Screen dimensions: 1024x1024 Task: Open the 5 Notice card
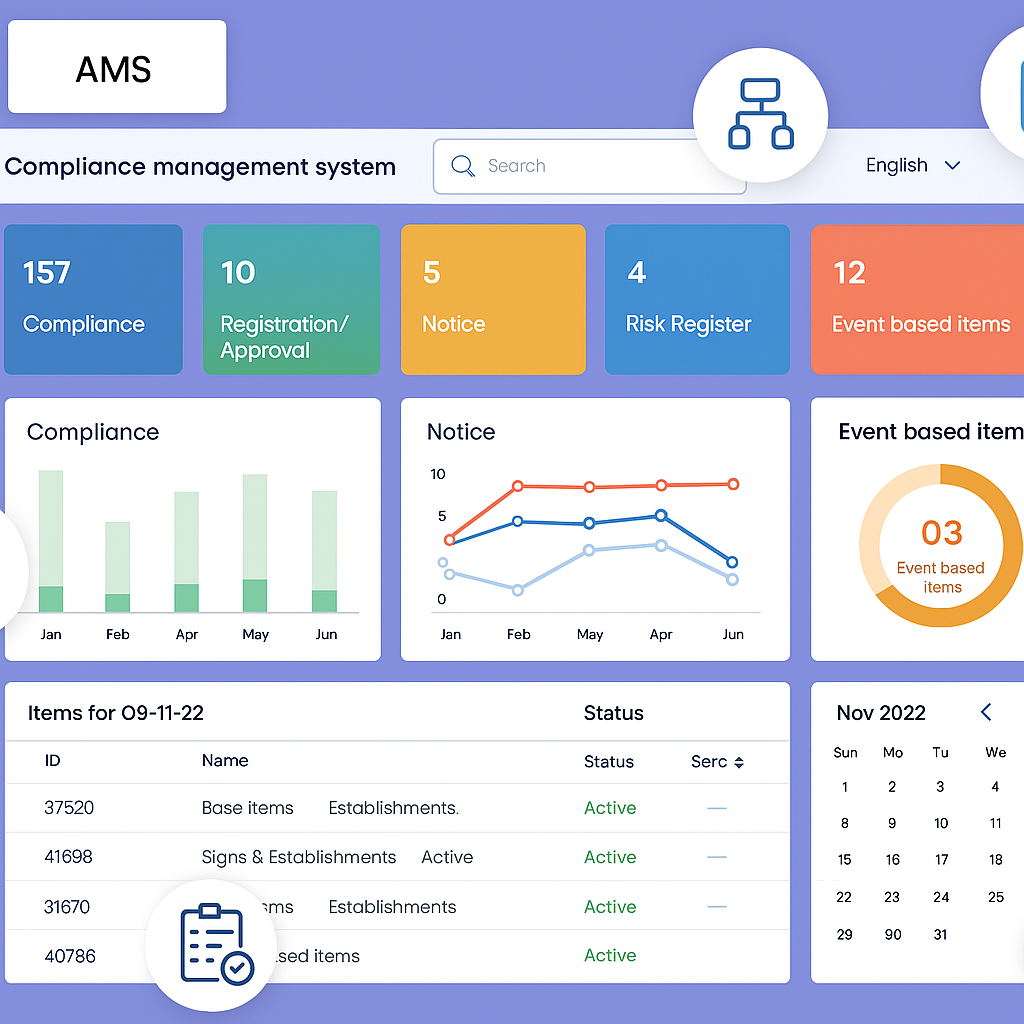point(493,299)
